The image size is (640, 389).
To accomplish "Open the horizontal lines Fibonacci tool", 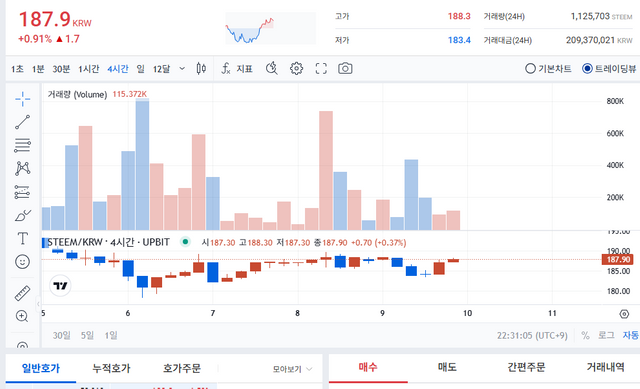I will click(x=22, y=145).
